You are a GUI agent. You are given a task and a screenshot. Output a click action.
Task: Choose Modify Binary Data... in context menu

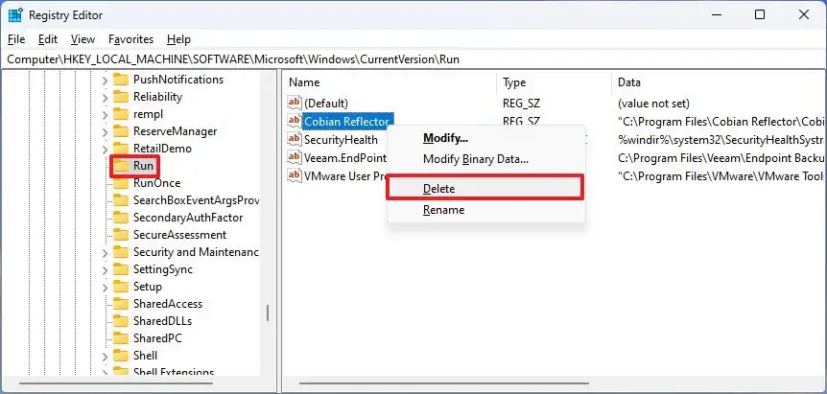(486, 159)
